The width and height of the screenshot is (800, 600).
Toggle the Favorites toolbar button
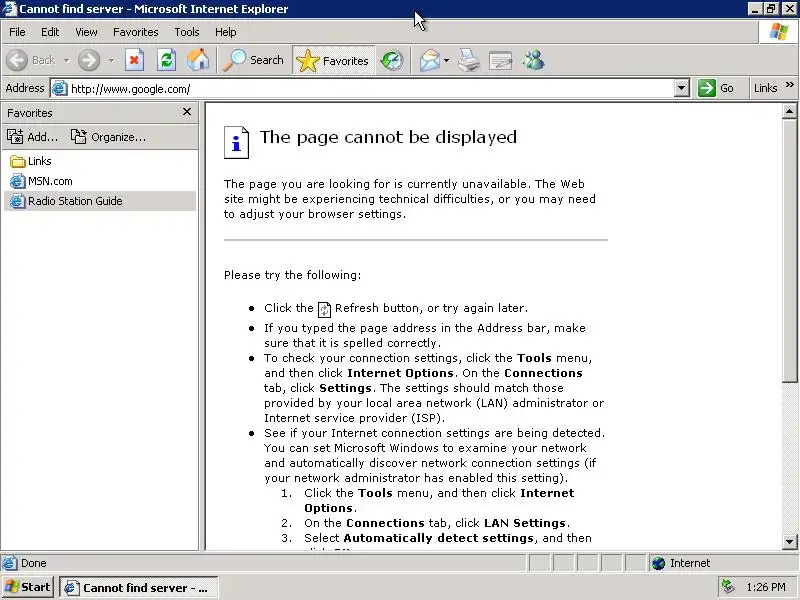(333, 60)
